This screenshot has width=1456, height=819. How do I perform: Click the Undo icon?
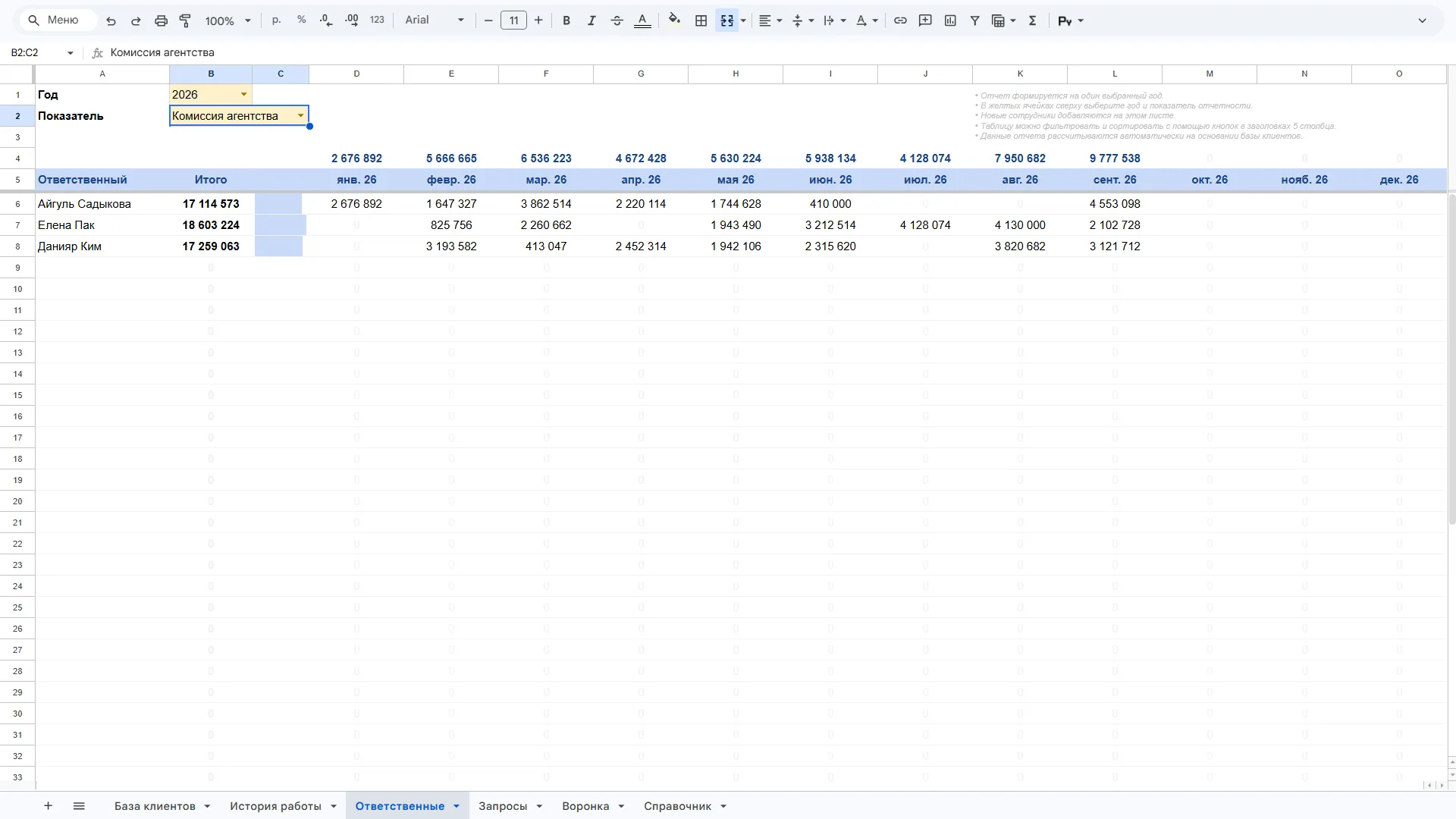point(111,20)
